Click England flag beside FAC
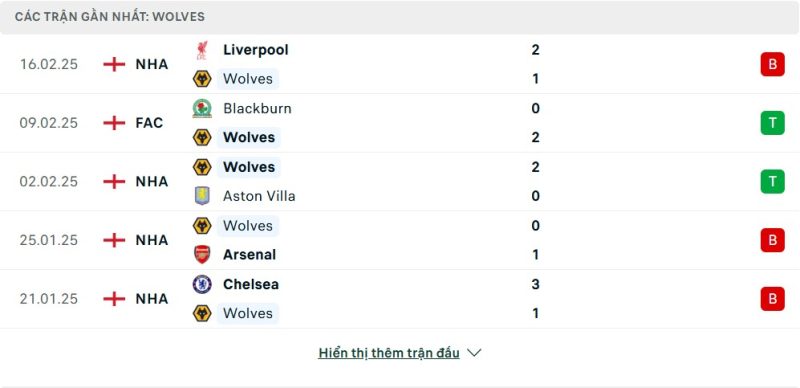Image resolution: width=800 pixels, height=388 pixels. pos(114,123)
